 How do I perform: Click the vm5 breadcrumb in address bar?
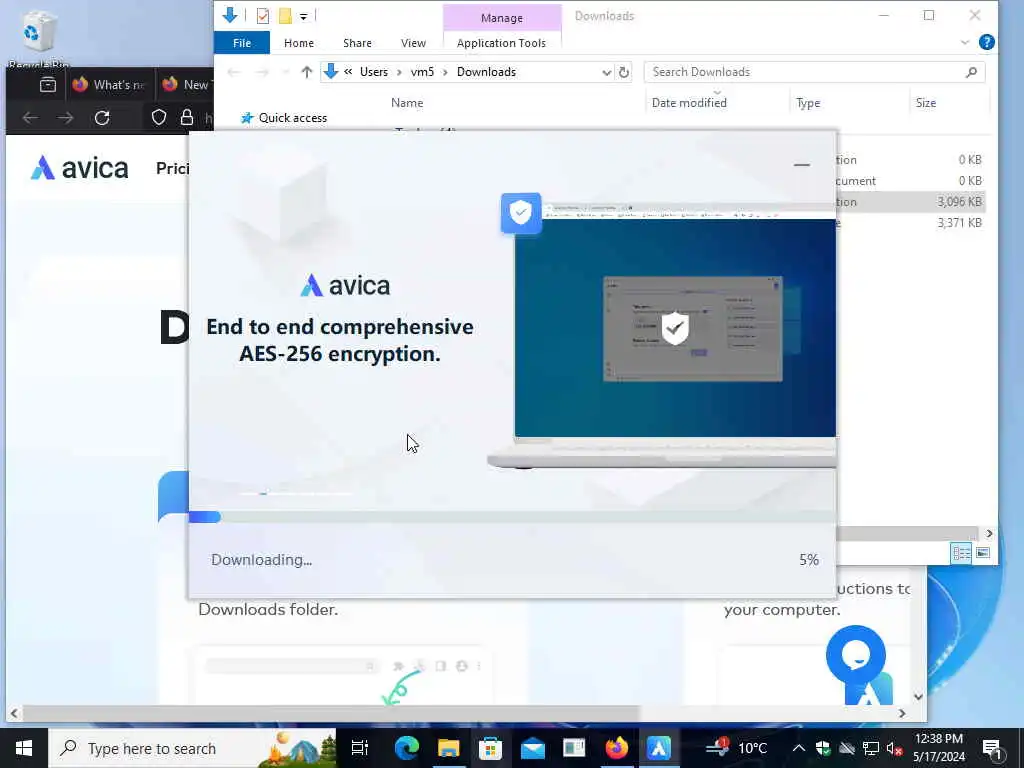(x=422, y=72)
